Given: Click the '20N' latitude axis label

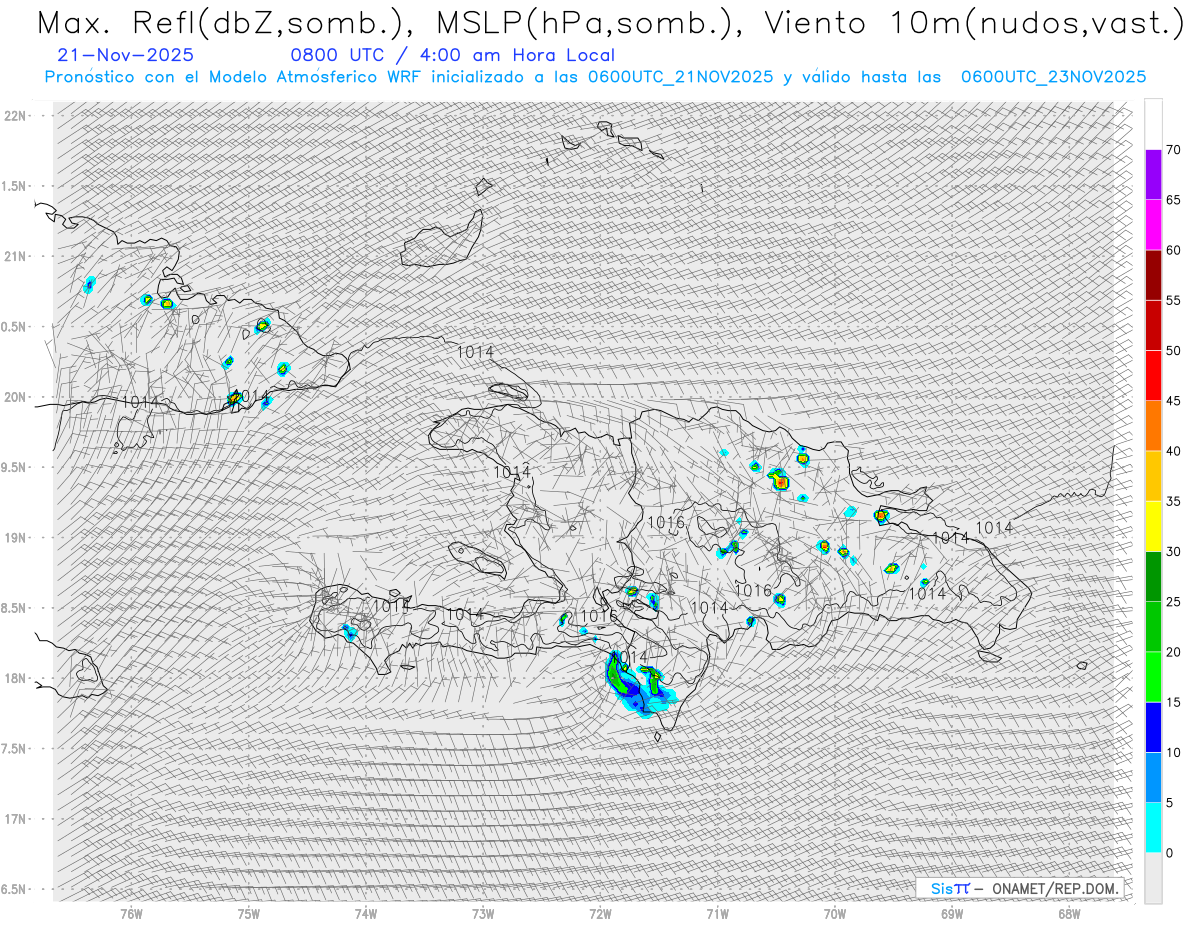Looking at the screenshot, I should pyautogui.click(x=15, y=397).
